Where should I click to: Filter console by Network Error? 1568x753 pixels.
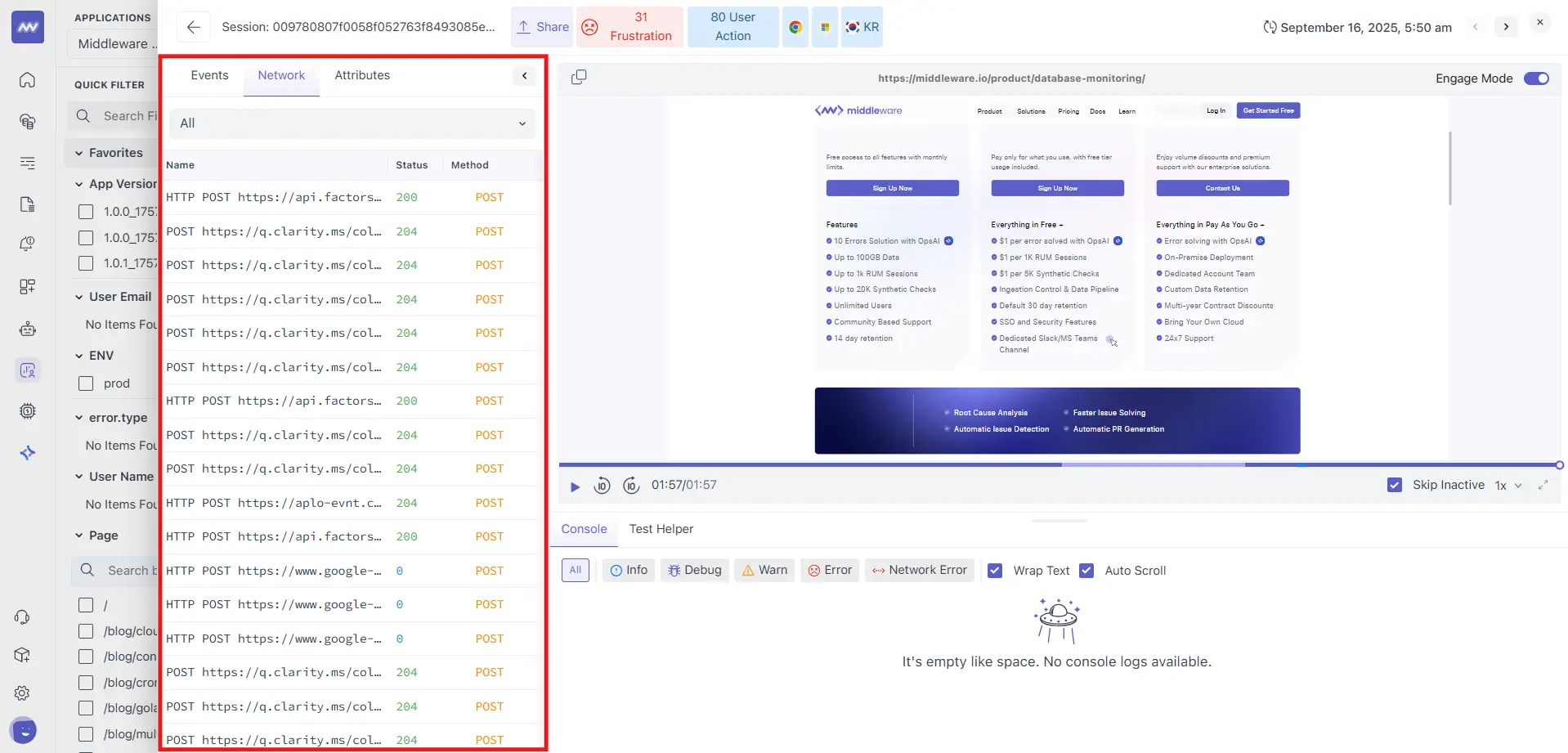pyautogui.click(x=919, y=570)
